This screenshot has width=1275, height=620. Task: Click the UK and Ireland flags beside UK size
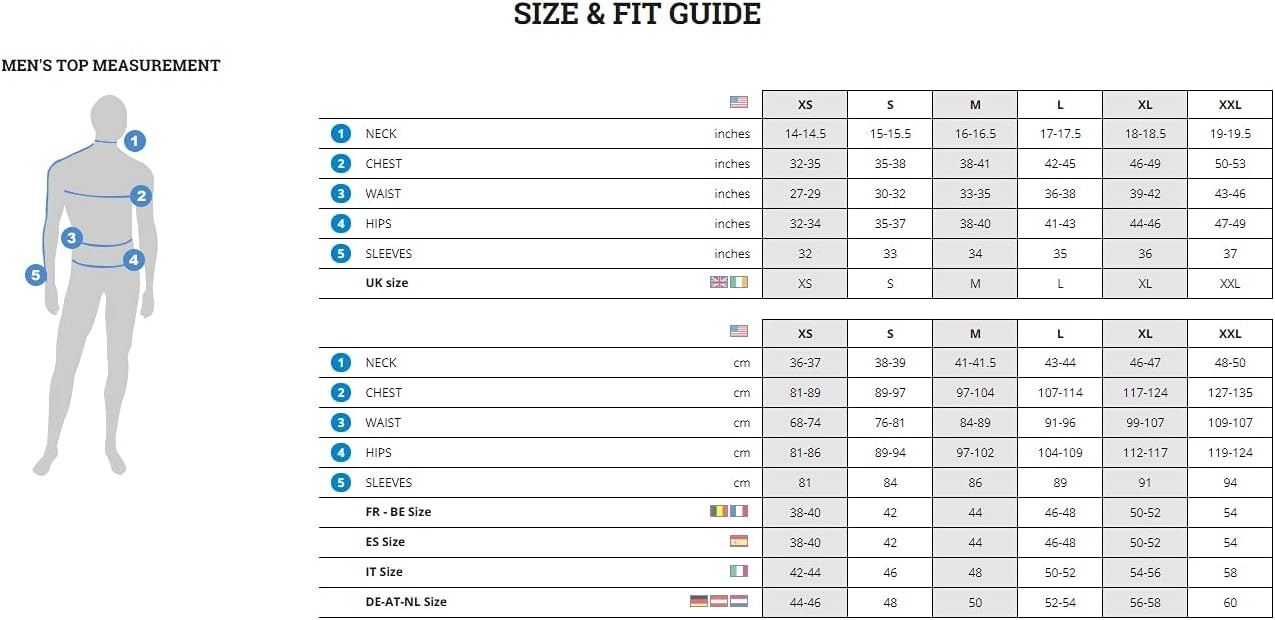[729, 283]
